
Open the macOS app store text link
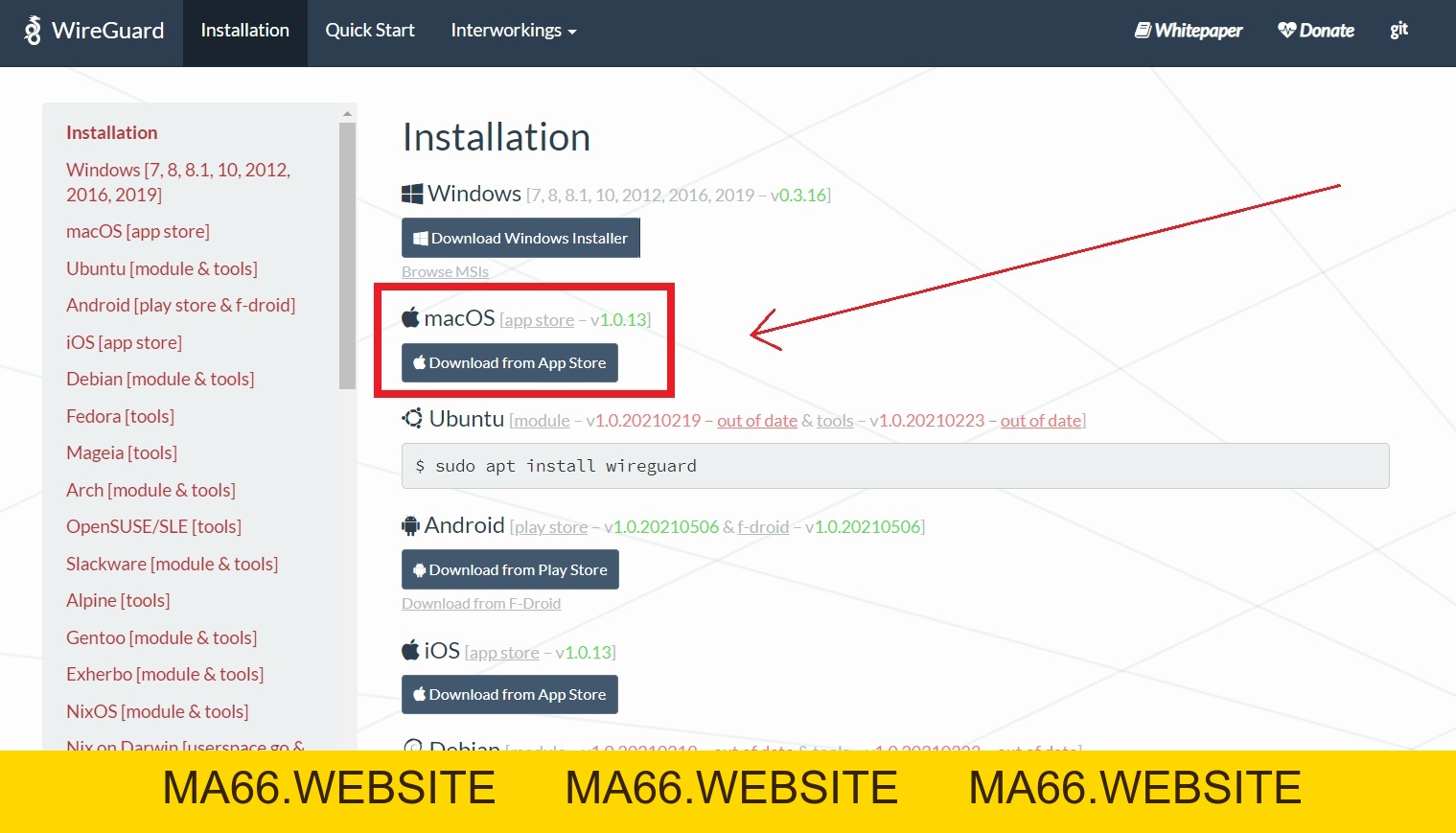[539, 320]
